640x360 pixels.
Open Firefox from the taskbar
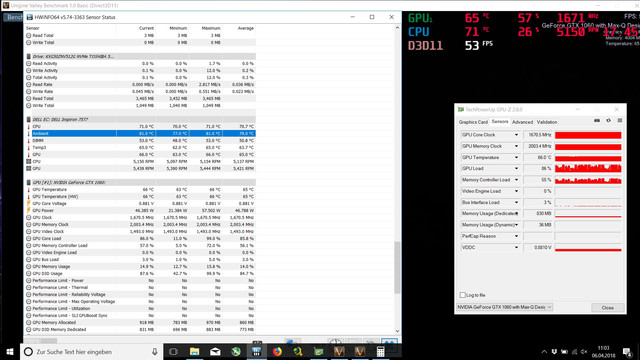[277, 351]
